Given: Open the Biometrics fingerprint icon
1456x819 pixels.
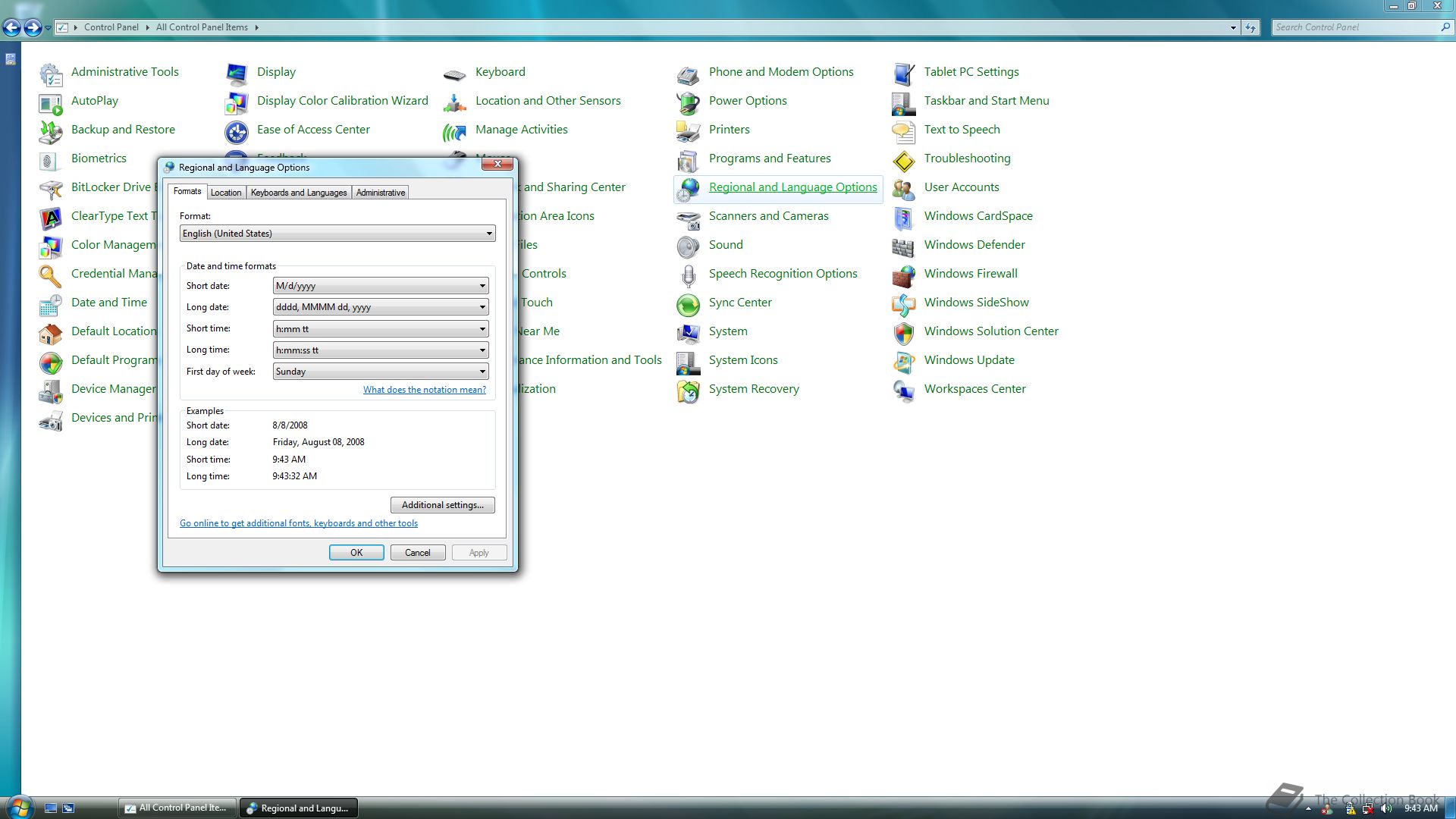Looking at the screenshot, I should (51, 161).
